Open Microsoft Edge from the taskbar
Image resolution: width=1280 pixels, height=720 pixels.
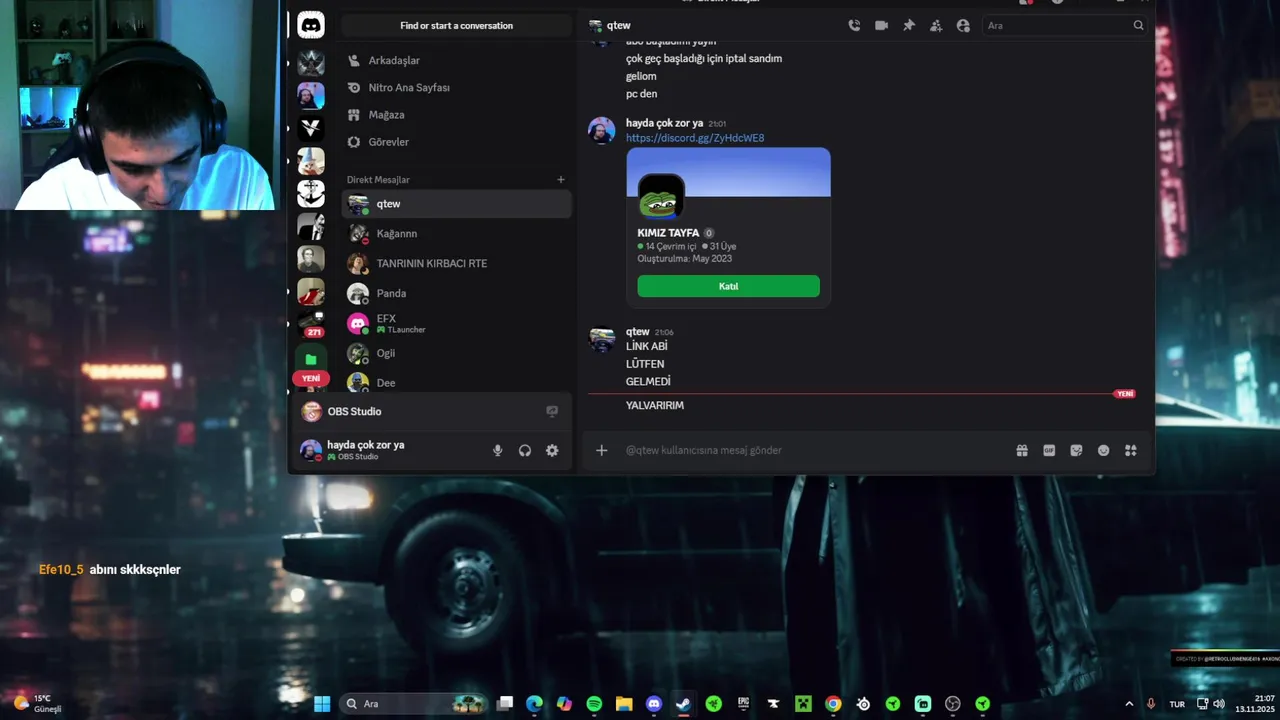(x=534, y=704)
